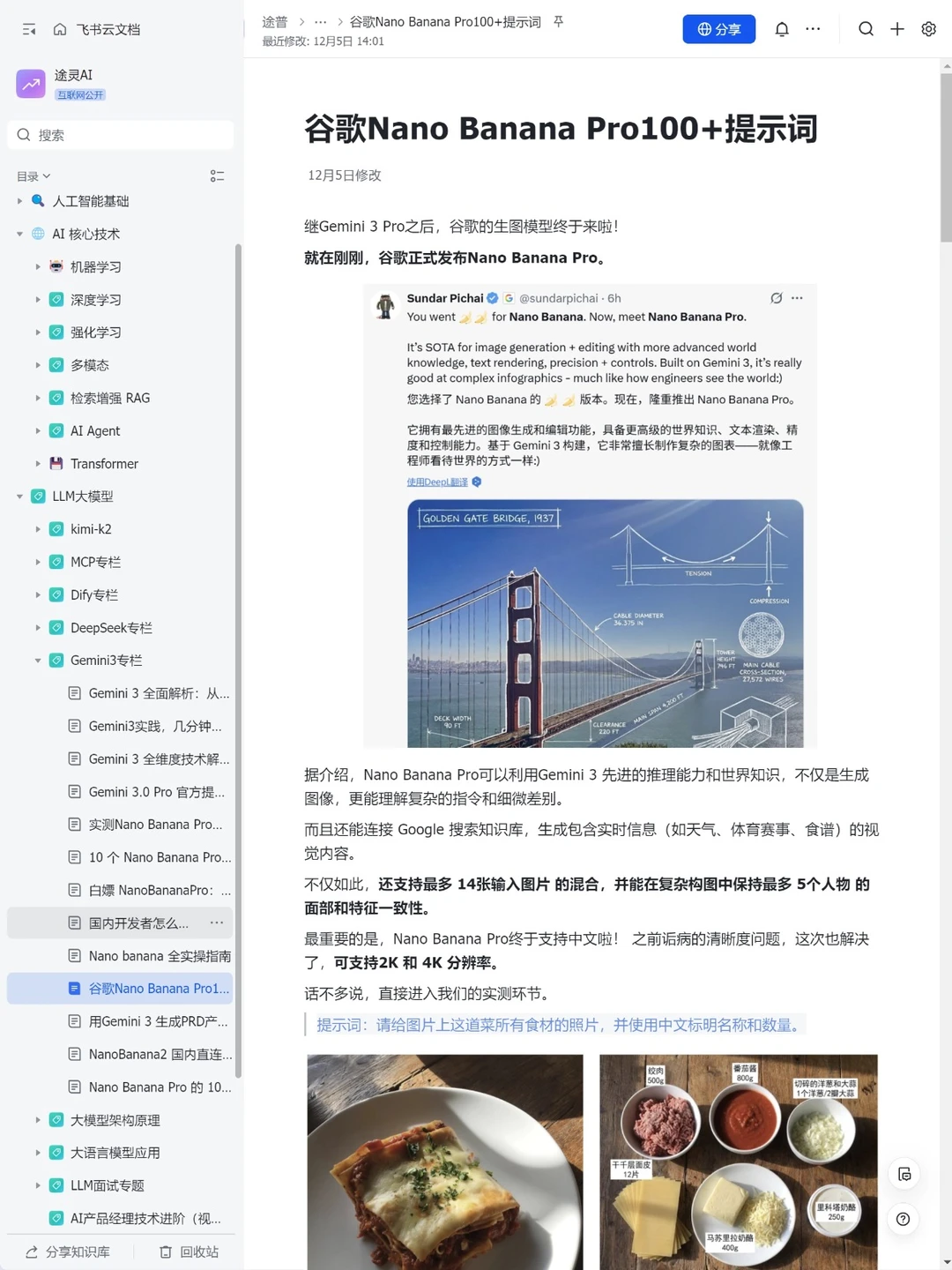952x1270 pixels.
Task: Click the 分享知识库 share icon
Action: click(32, 1252)
